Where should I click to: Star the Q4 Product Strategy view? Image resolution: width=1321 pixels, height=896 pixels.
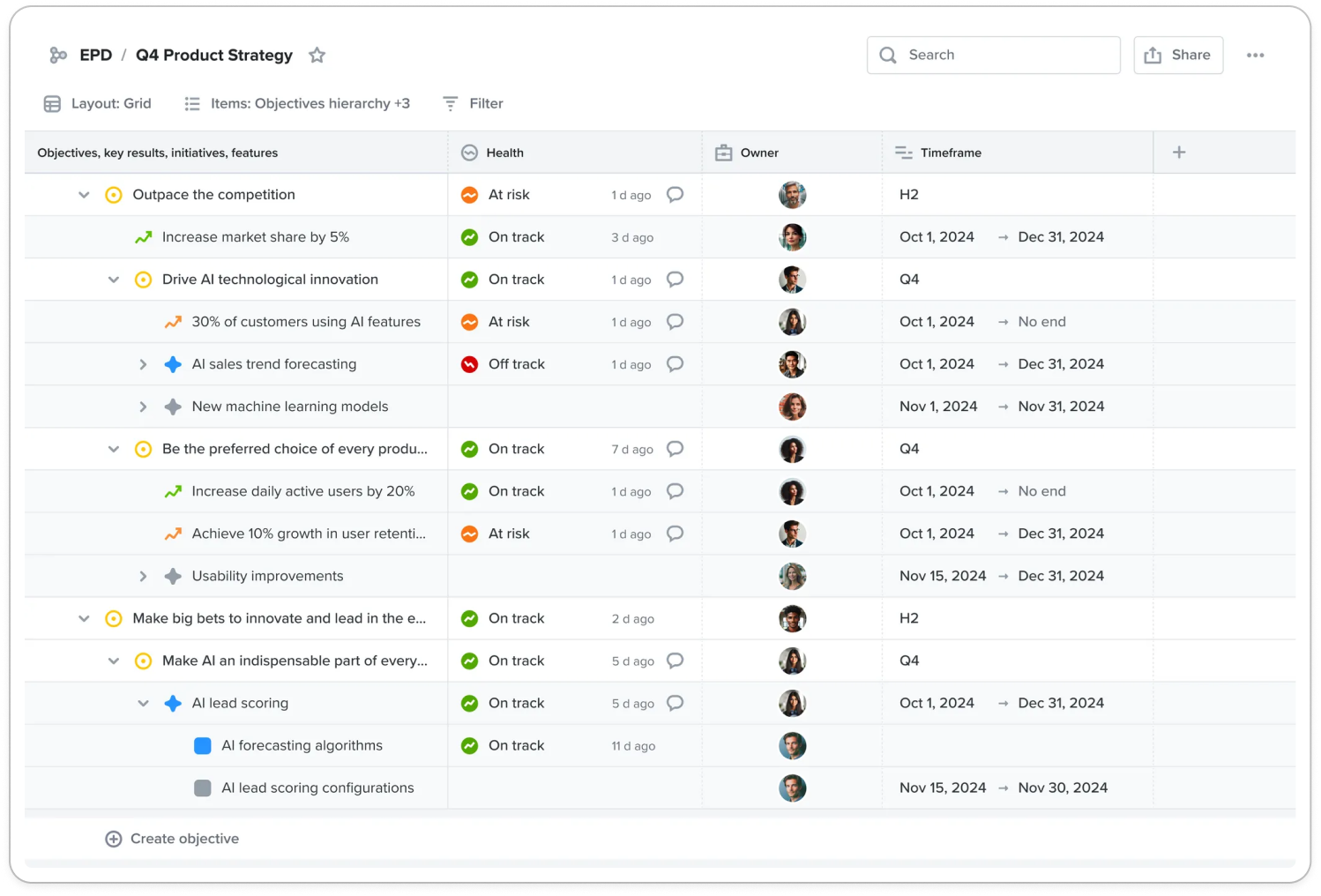[317, 56]
